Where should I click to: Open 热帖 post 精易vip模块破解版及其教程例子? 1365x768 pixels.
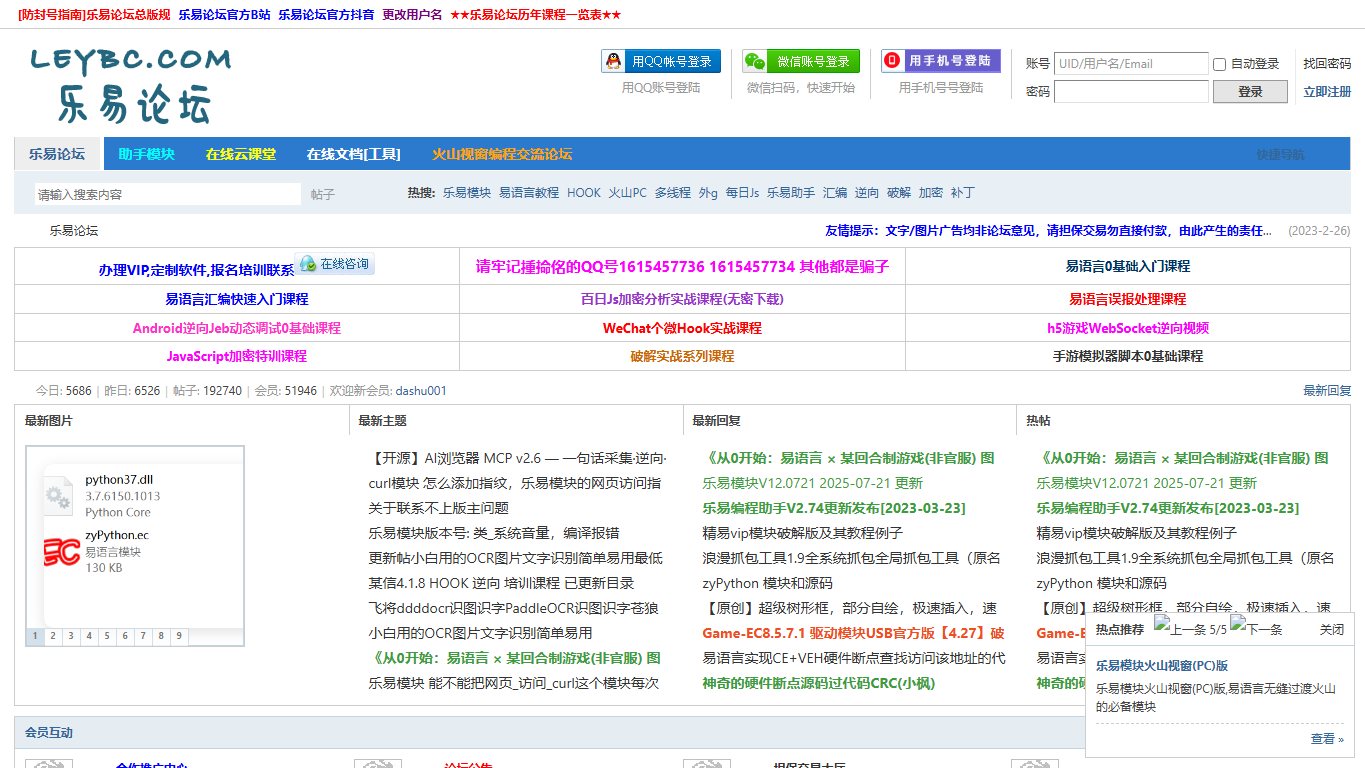[x=1136, y=533]
